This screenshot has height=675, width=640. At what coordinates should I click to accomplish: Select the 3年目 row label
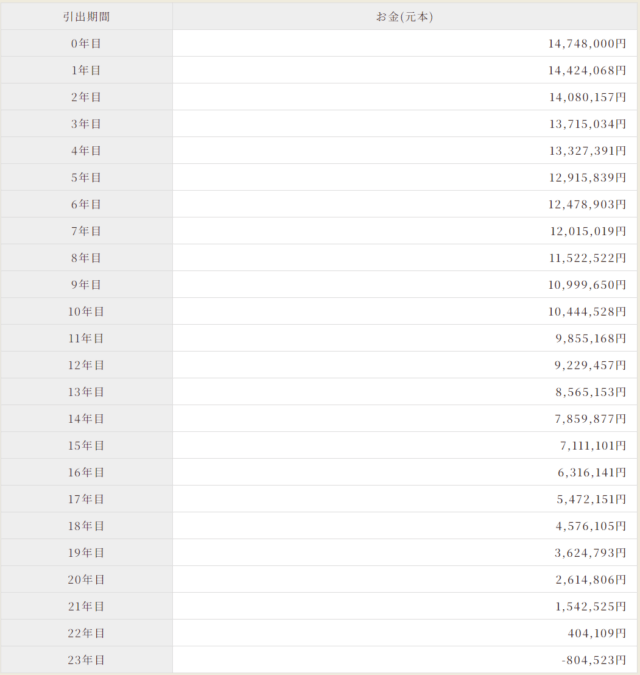click(86, 124)
